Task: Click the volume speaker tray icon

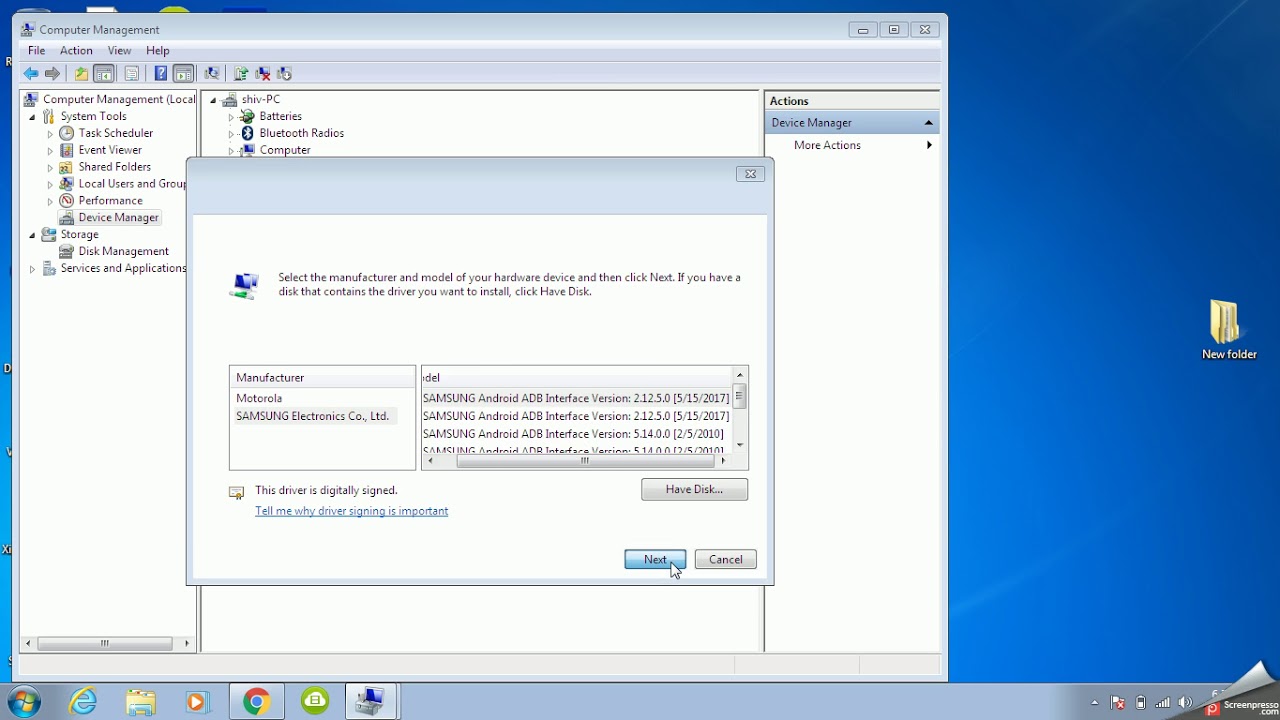Action: coord(1185,703)
